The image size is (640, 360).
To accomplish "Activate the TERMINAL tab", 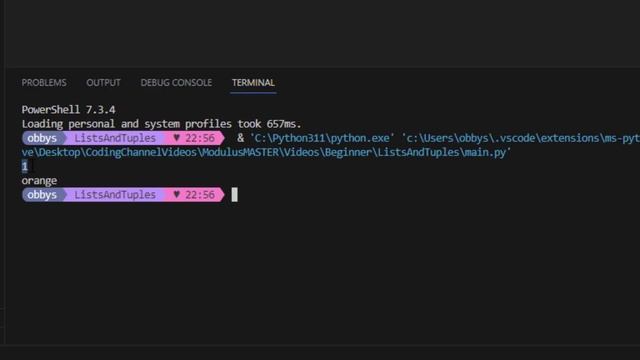I will [253, 82].
